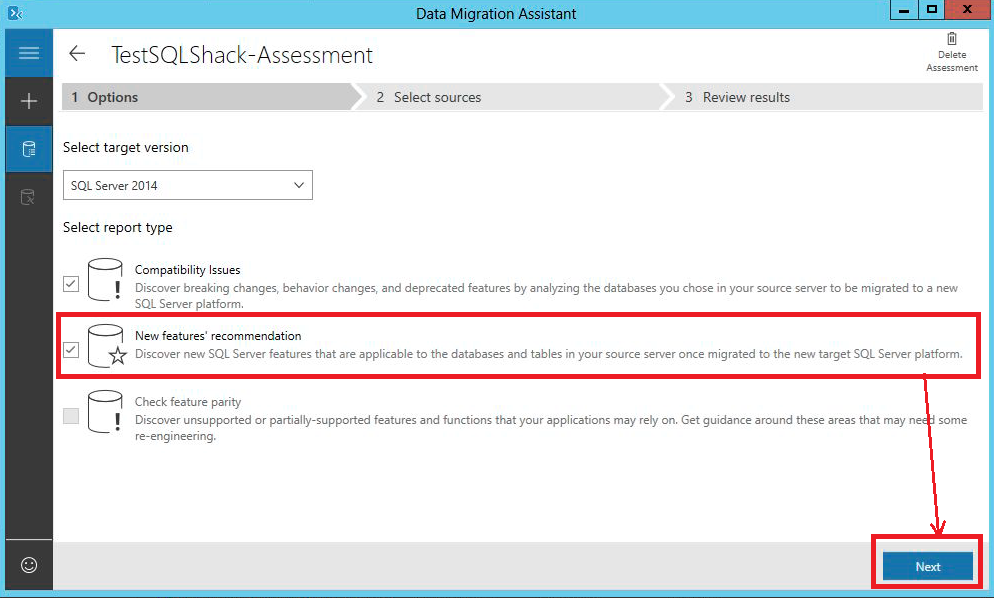This screenshot has width=994, height=598.
Task: Click the Compatibility Issues database icon
Action: (x=105, y=279)
